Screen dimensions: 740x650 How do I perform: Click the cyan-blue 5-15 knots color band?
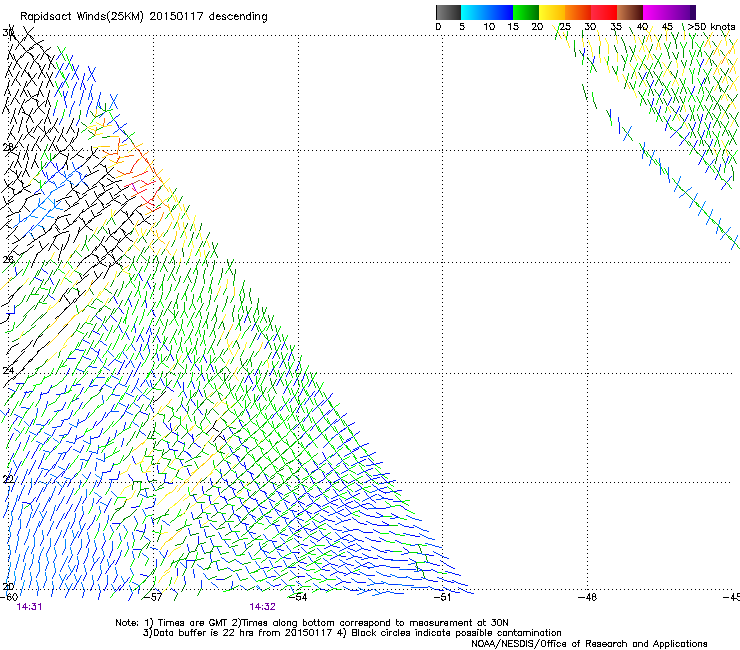(x=487, y=12)
